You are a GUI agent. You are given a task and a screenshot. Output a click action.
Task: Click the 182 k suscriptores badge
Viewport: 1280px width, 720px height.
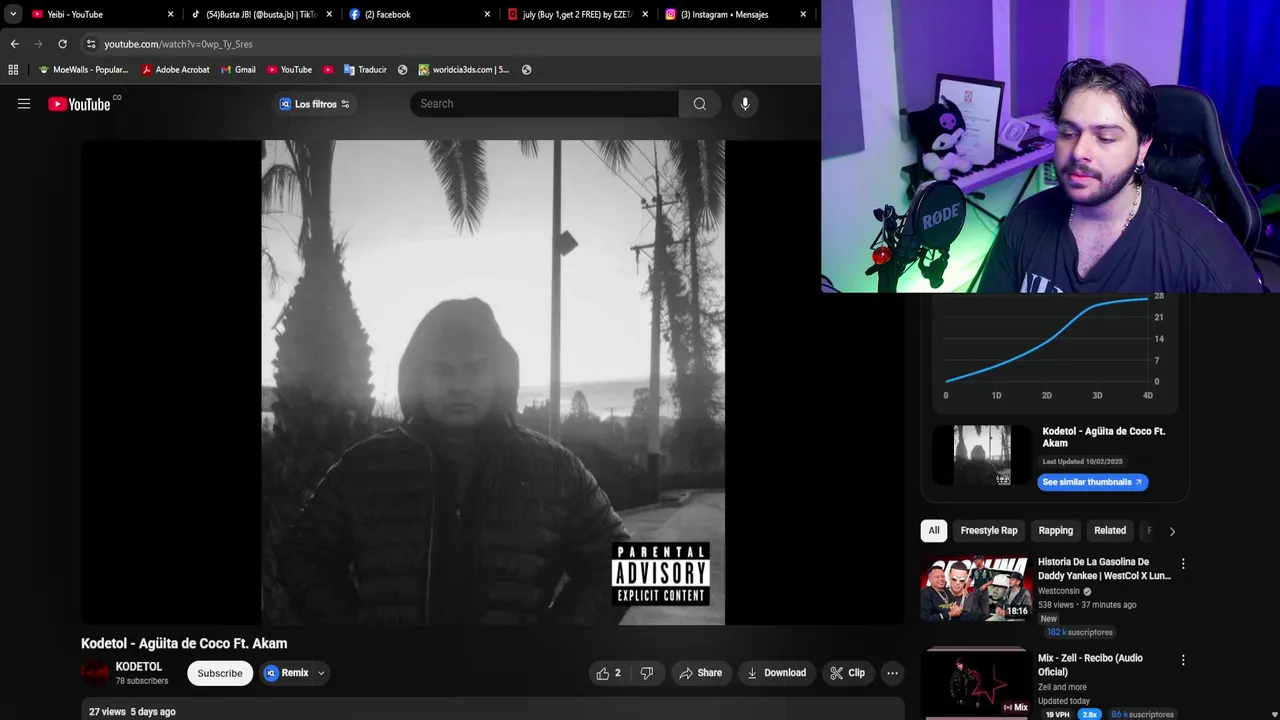pos(1079,632)
